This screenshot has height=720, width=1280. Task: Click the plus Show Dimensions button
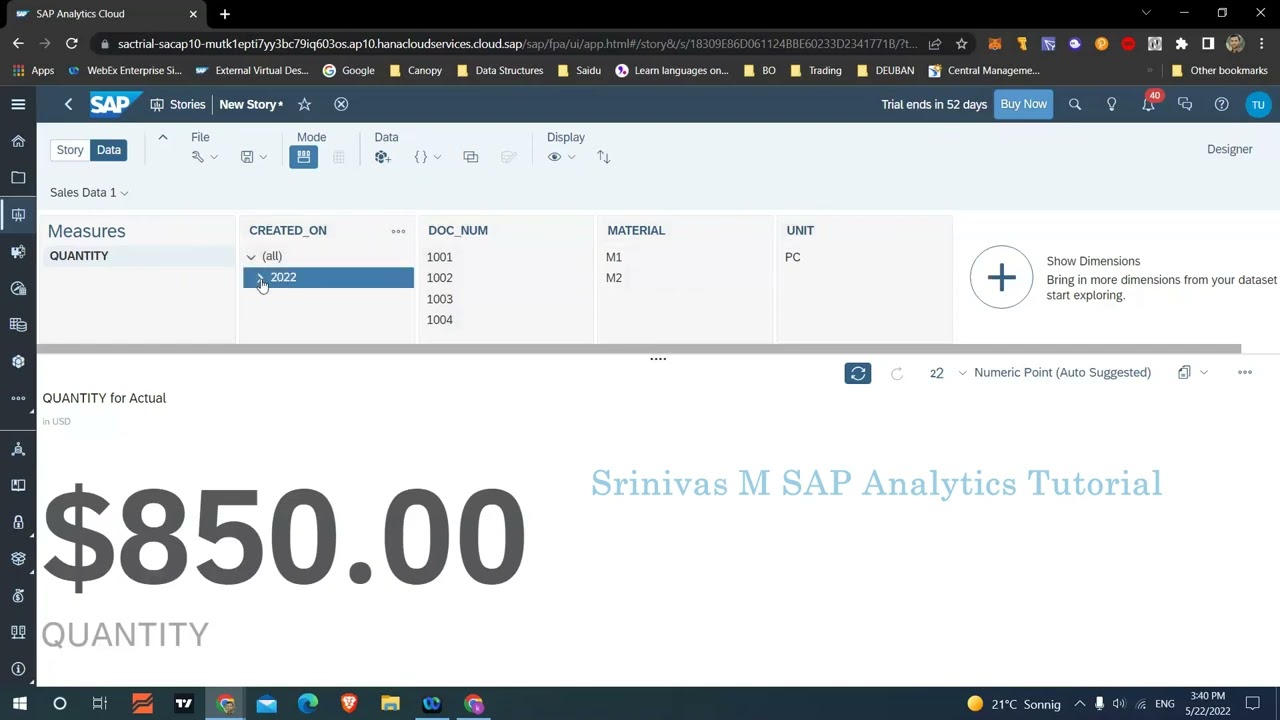pos(1001,277)
